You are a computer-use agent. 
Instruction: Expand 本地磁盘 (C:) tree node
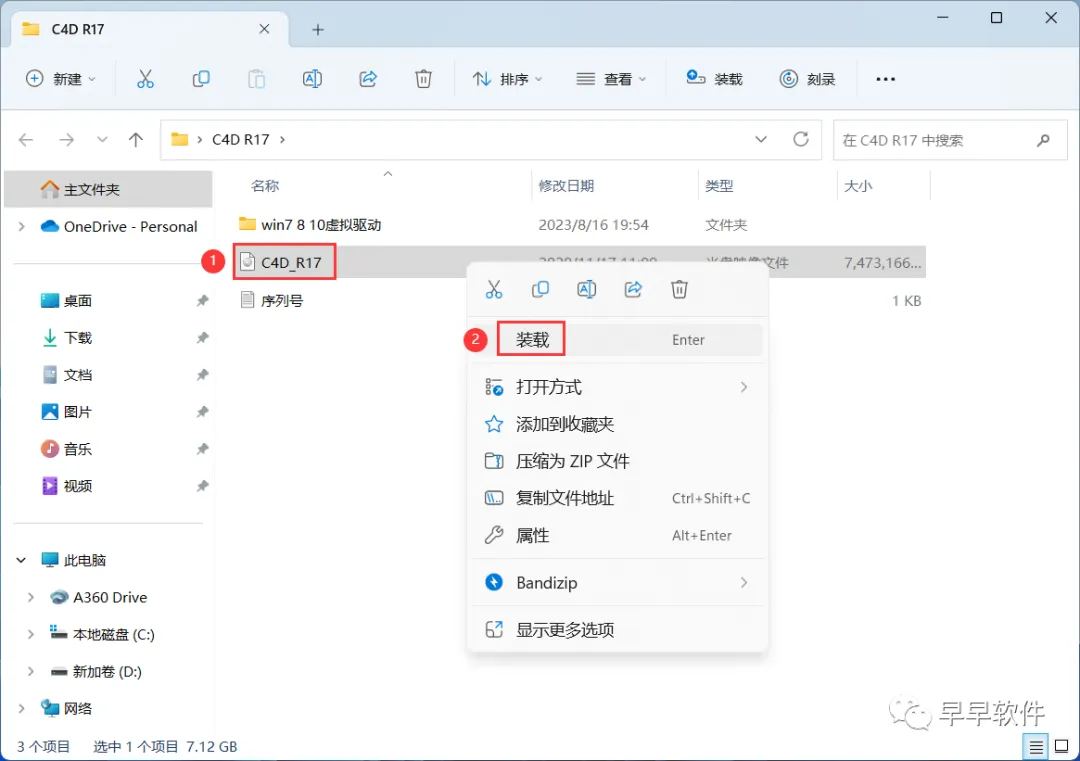[31, 634]
